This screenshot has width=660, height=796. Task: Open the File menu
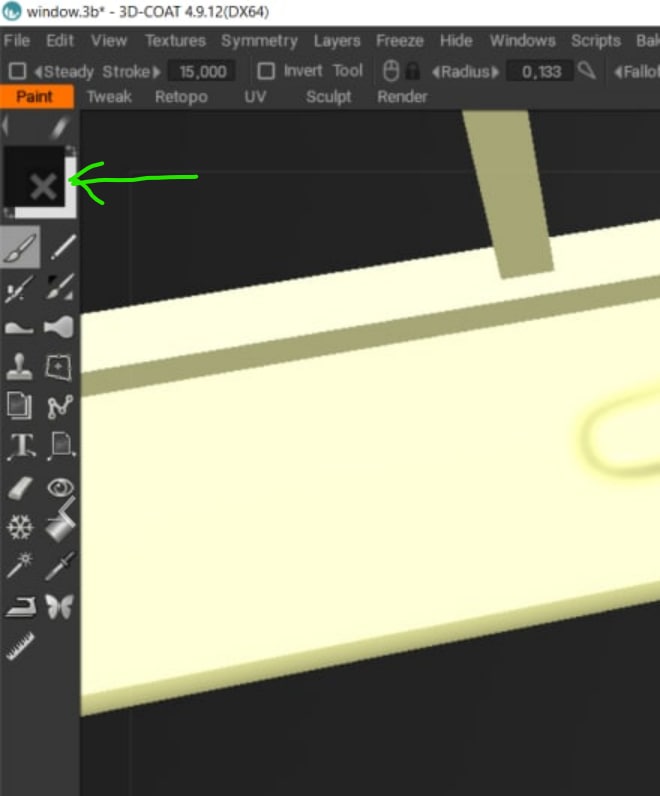(x=17, y=41)
